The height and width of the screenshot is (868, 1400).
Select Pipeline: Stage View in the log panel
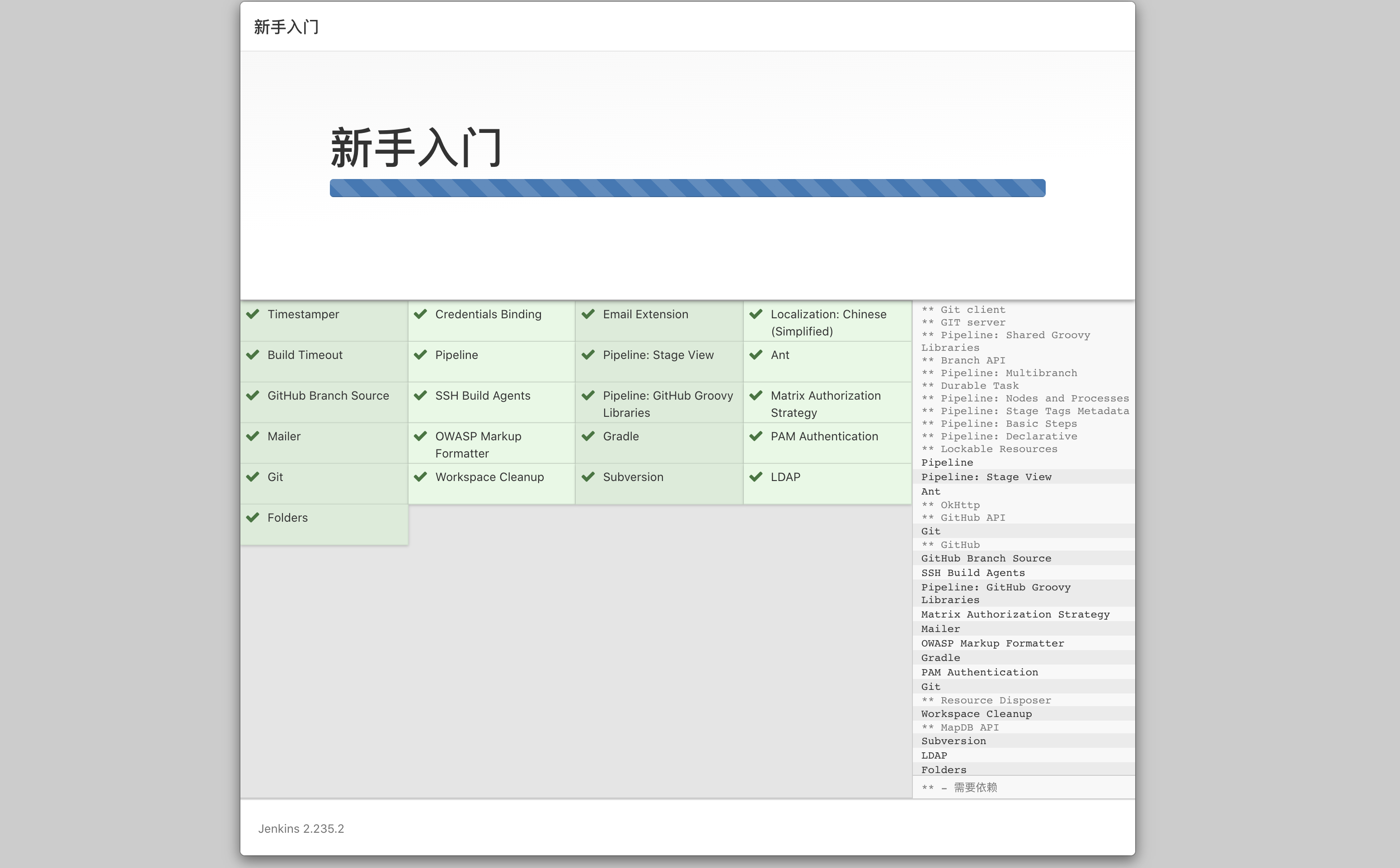987,476
